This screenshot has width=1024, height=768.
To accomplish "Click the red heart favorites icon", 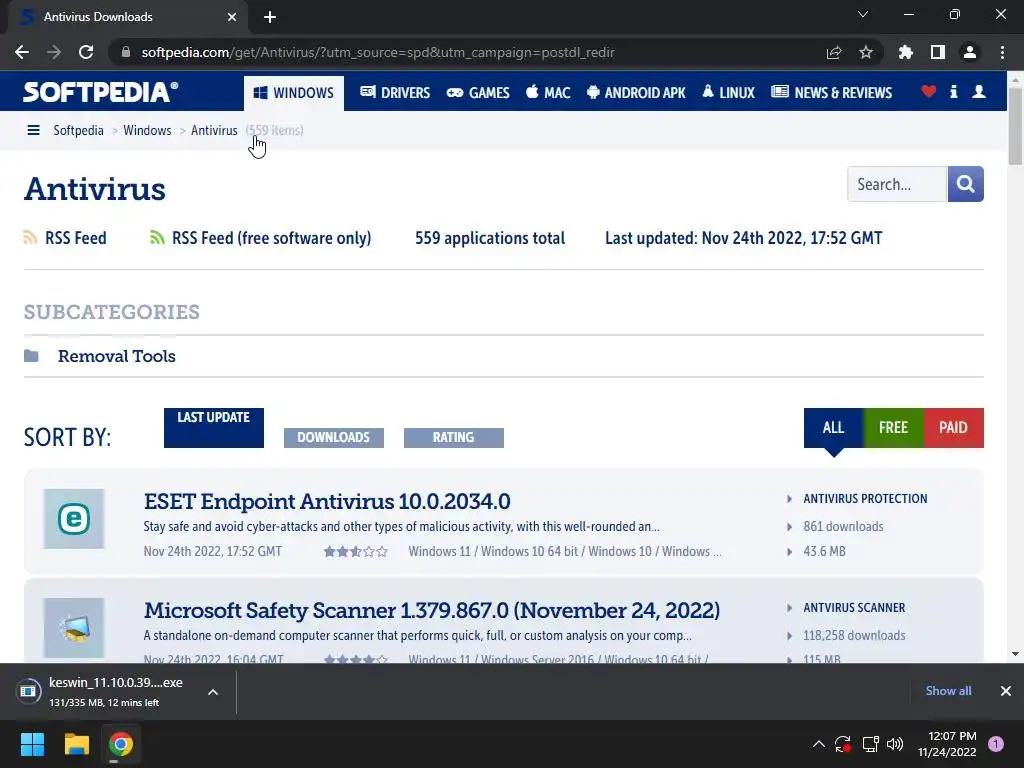I will click(928, 91).
